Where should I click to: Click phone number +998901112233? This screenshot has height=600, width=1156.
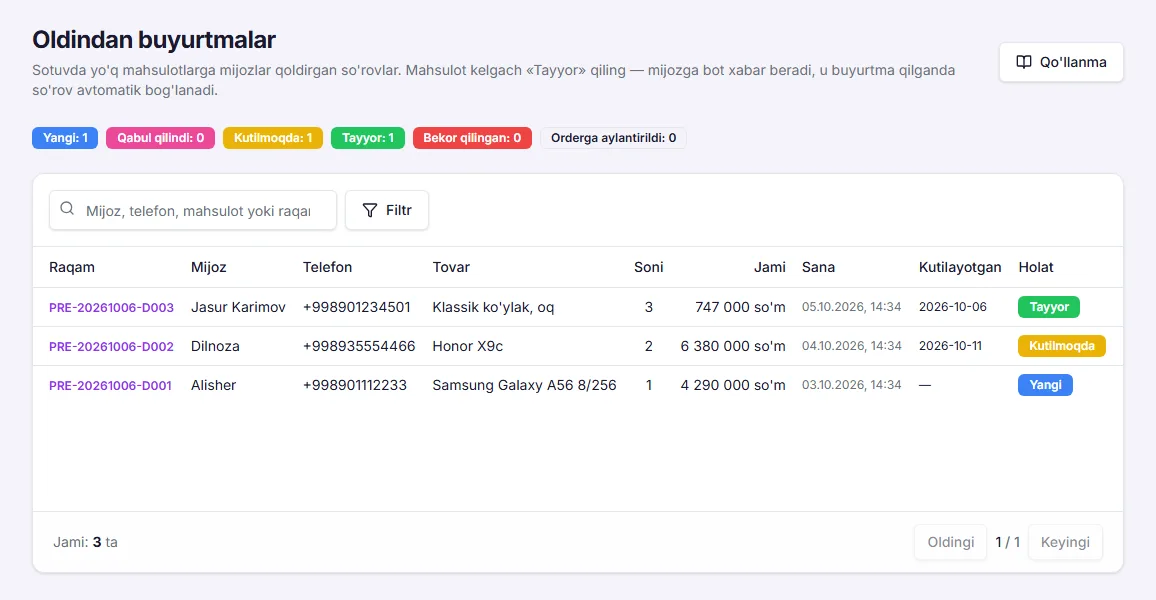click(x=355, y=385)
